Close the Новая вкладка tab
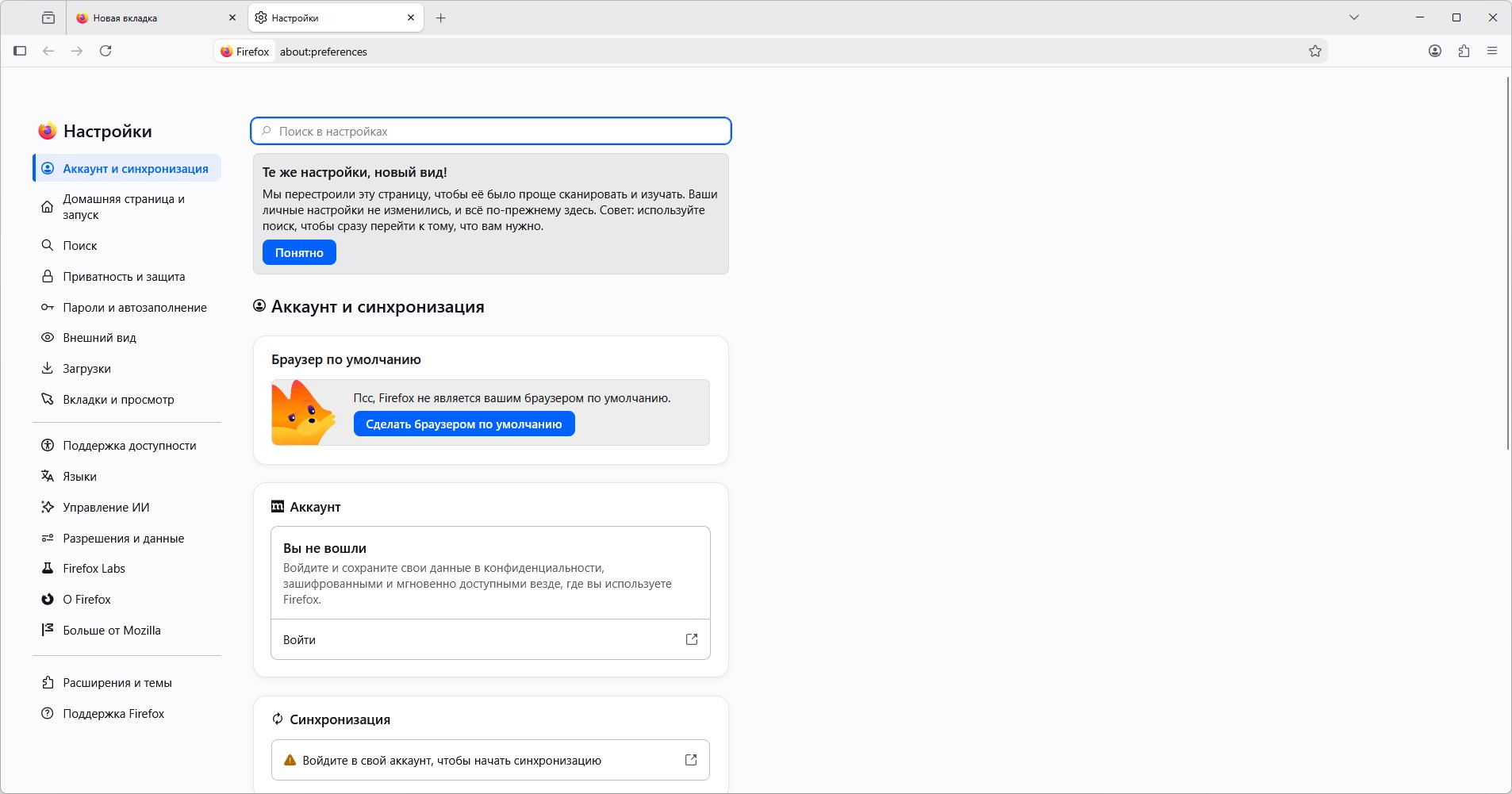Image resolution: width=1512 pixels, height=794 pixels. point(232,17)
